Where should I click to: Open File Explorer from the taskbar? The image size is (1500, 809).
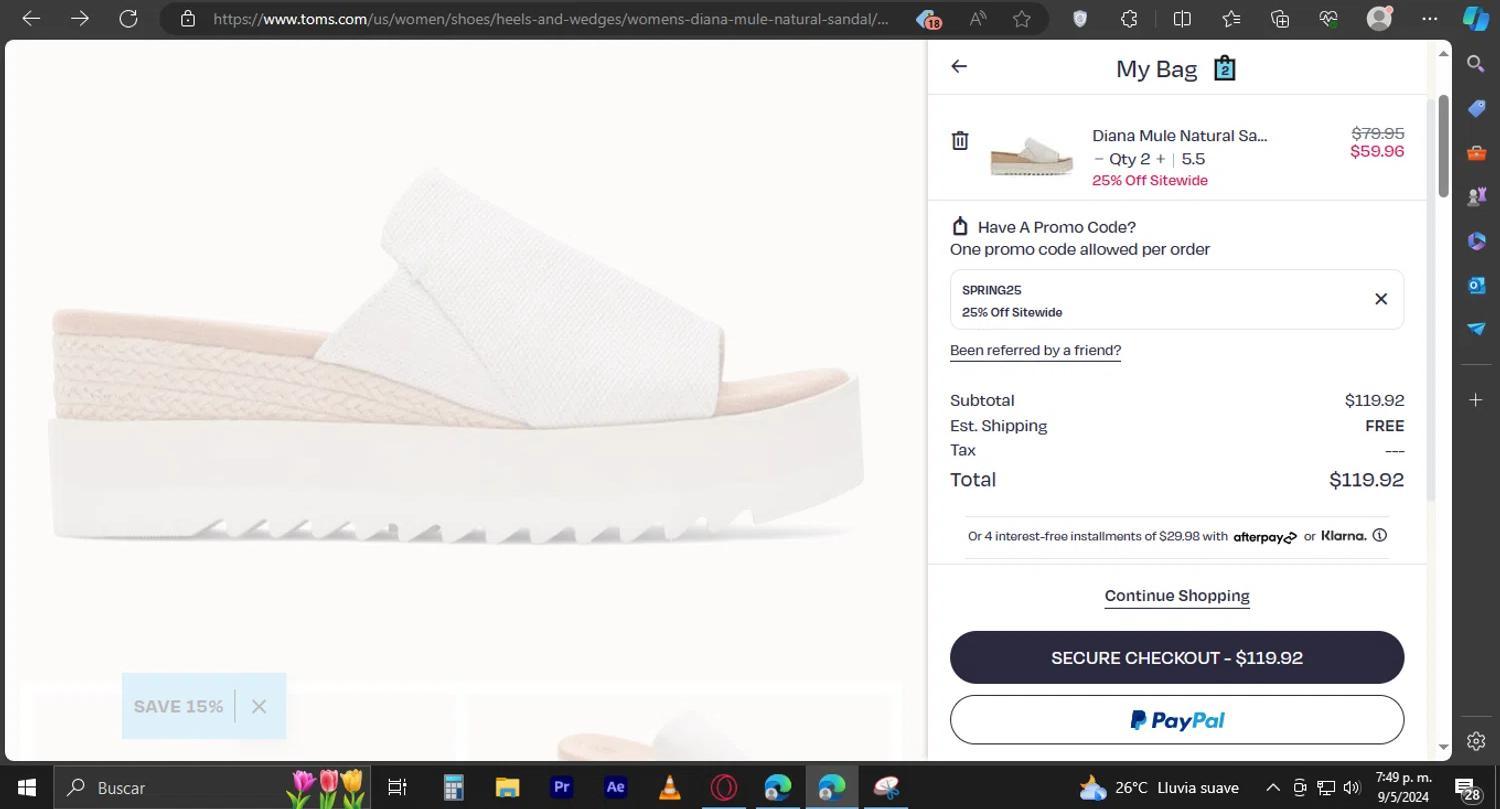[507, 787]
